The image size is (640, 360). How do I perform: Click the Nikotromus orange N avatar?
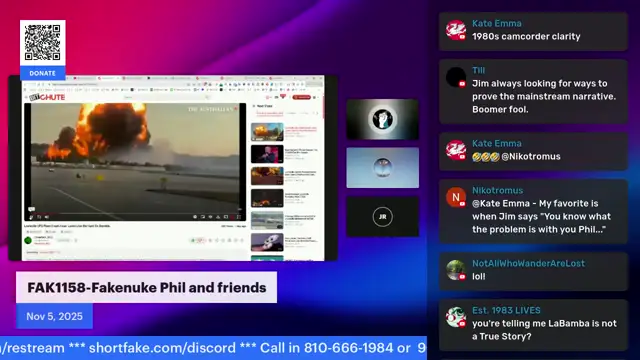[x=456, y=197]
